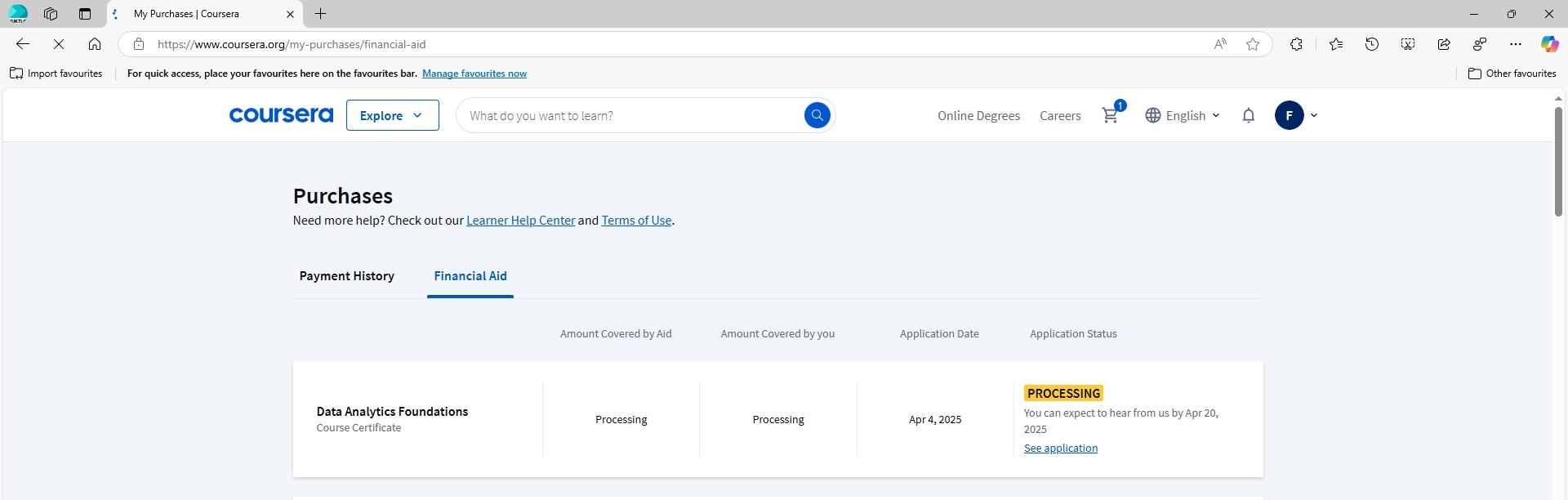Open the browser extensions icon

1296,44
